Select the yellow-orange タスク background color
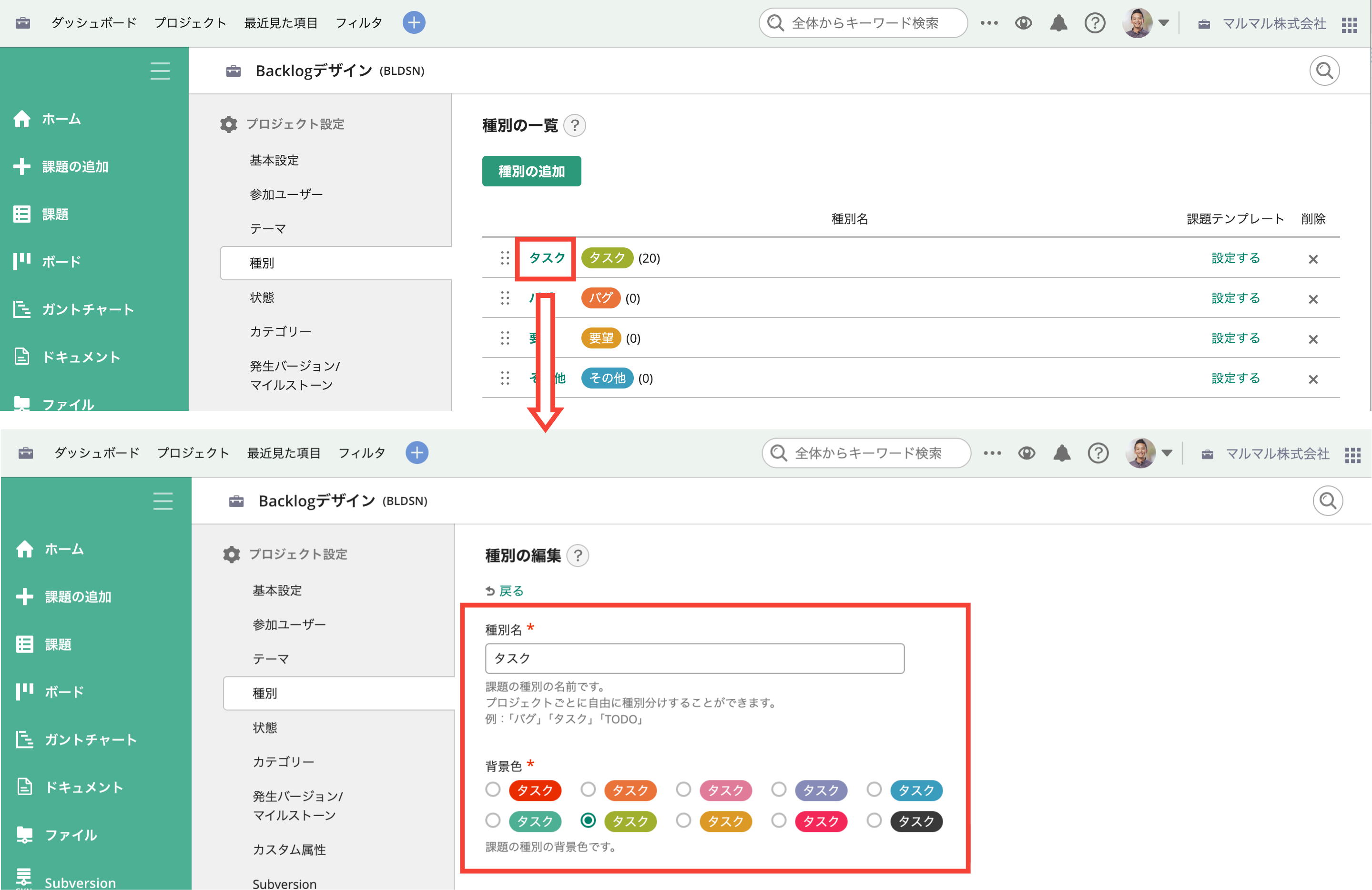This screenshot has height=890, width=1372. click(683, 820)
